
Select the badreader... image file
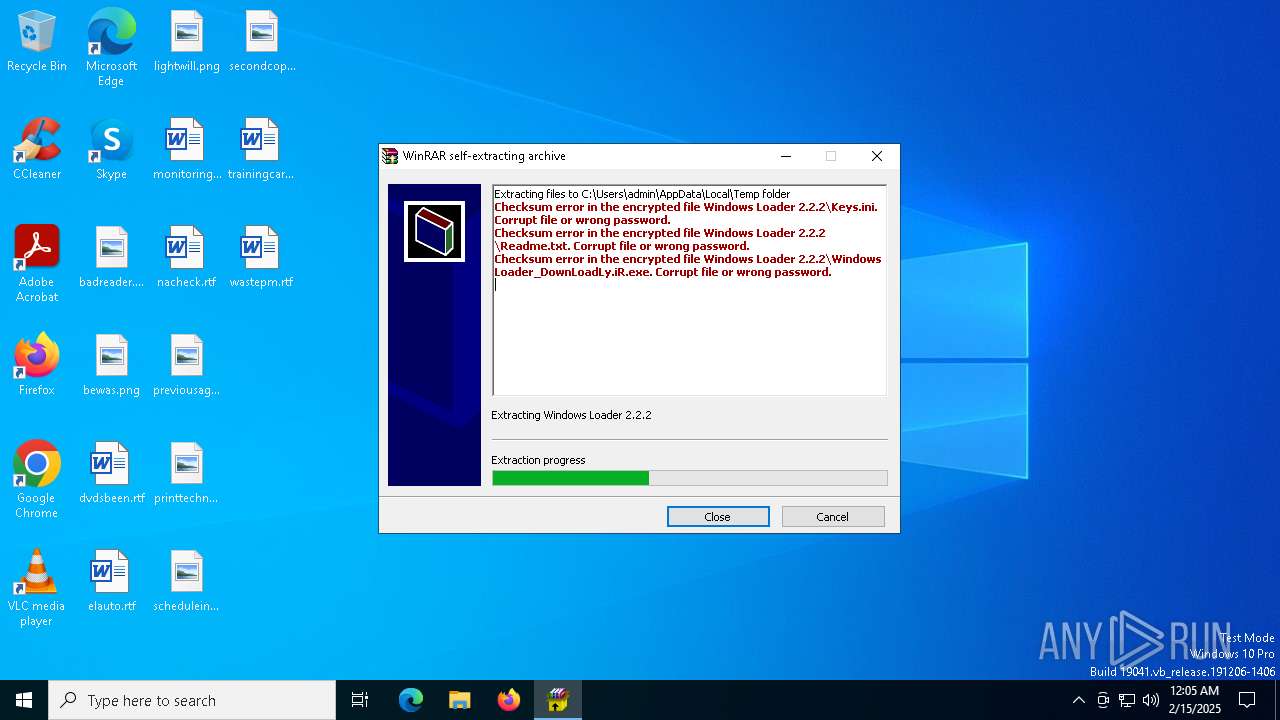[x=111, y=257]
